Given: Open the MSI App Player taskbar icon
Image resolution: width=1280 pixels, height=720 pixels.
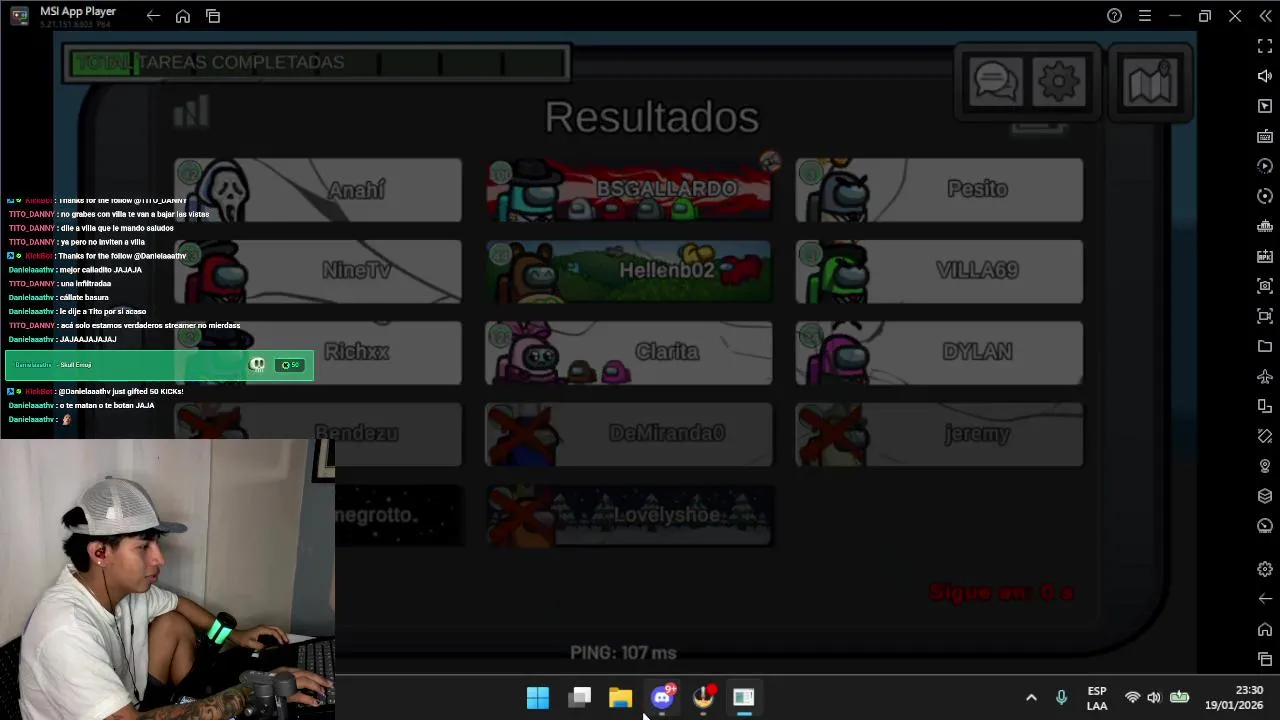Looking at the screenshot, I should (743, 697).
